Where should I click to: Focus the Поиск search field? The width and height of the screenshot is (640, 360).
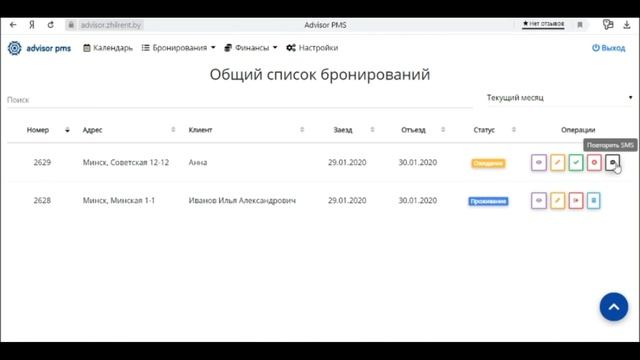point(240,100)
